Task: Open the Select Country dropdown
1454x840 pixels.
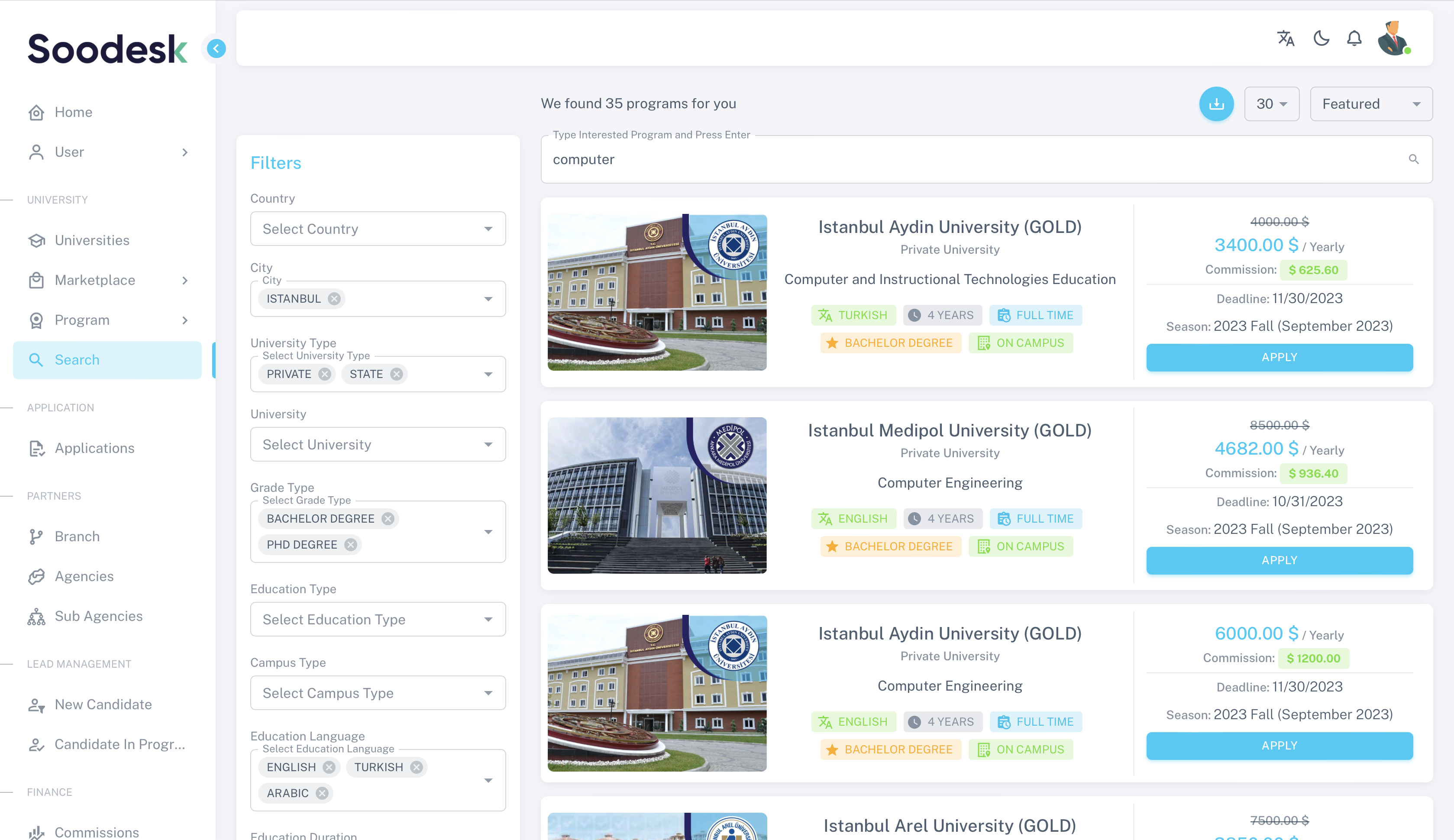Action: click(378, 229)
